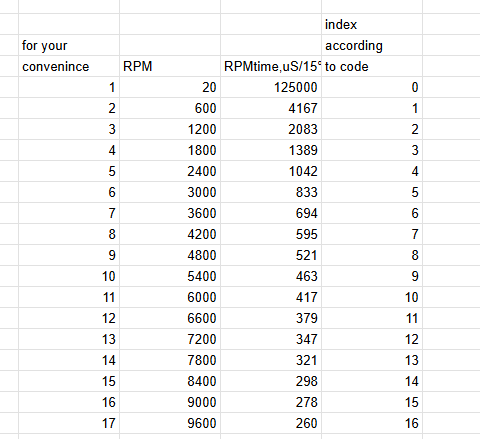480x439 pixels.
Task: Select the cell with value 833
Action: click(271, 192)
